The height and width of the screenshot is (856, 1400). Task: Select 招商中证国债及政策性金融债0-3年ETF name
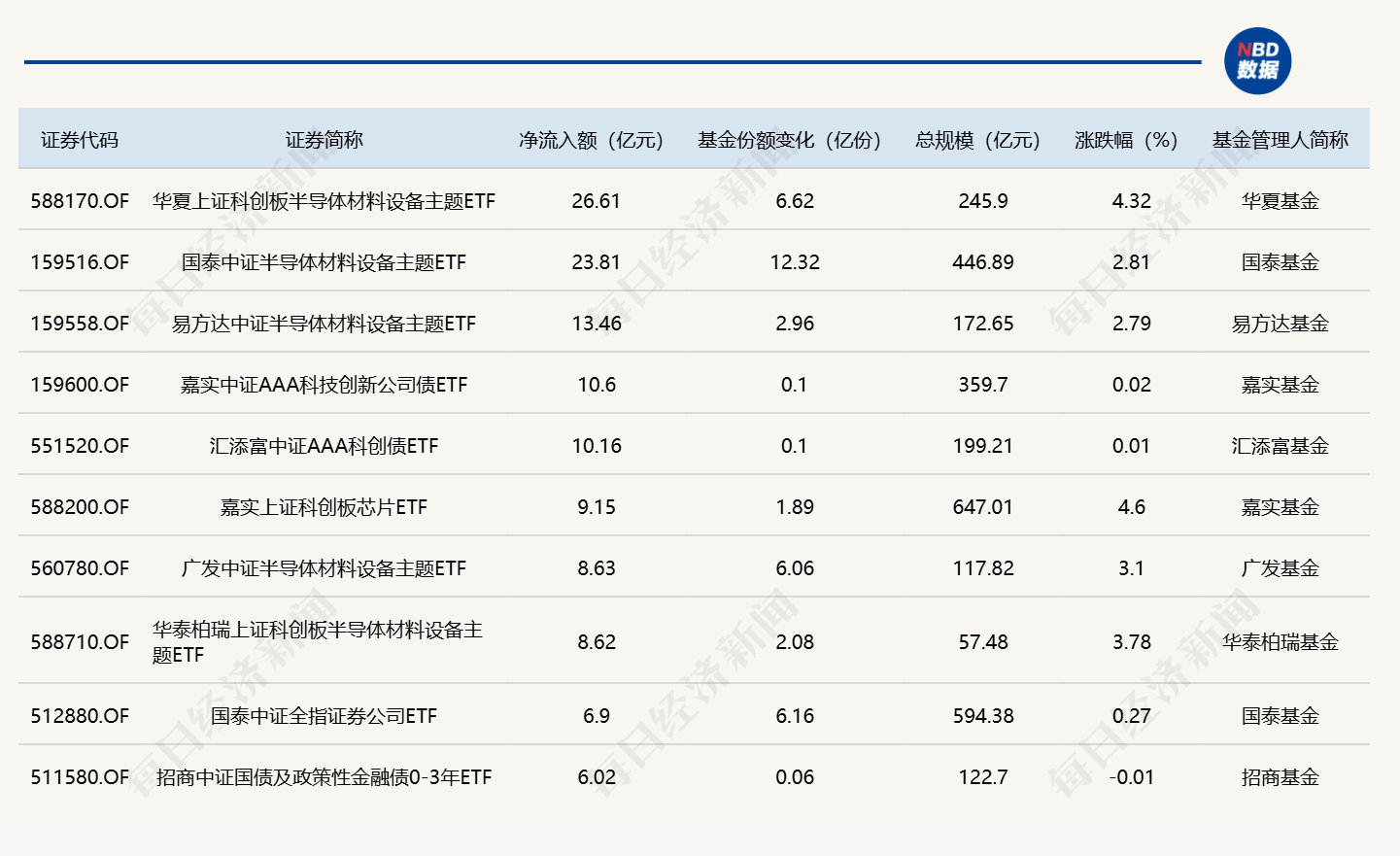pyautogui.click(x=324, y=777)
